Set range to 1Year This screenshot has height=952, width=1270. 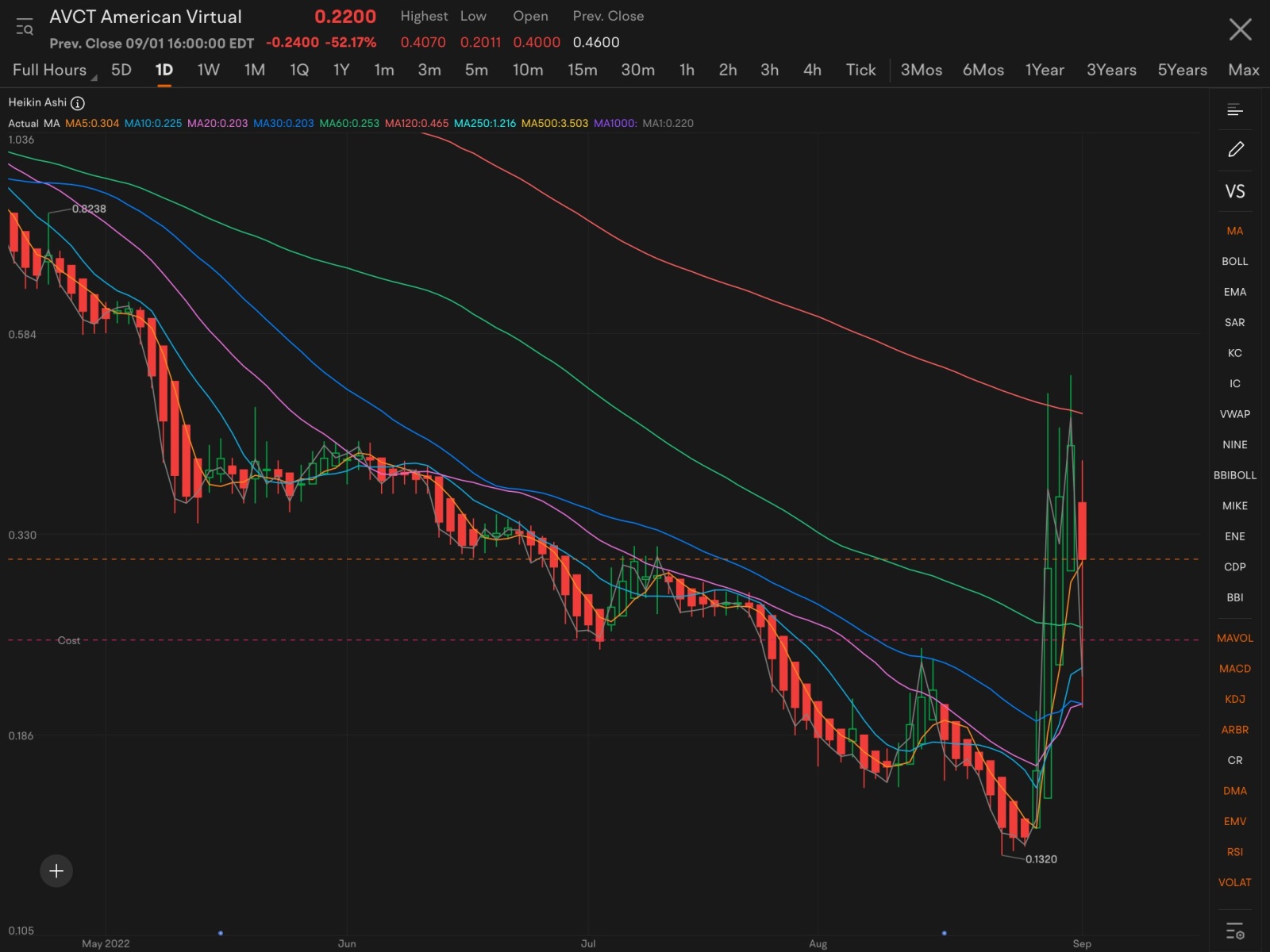pos(1045,70)
